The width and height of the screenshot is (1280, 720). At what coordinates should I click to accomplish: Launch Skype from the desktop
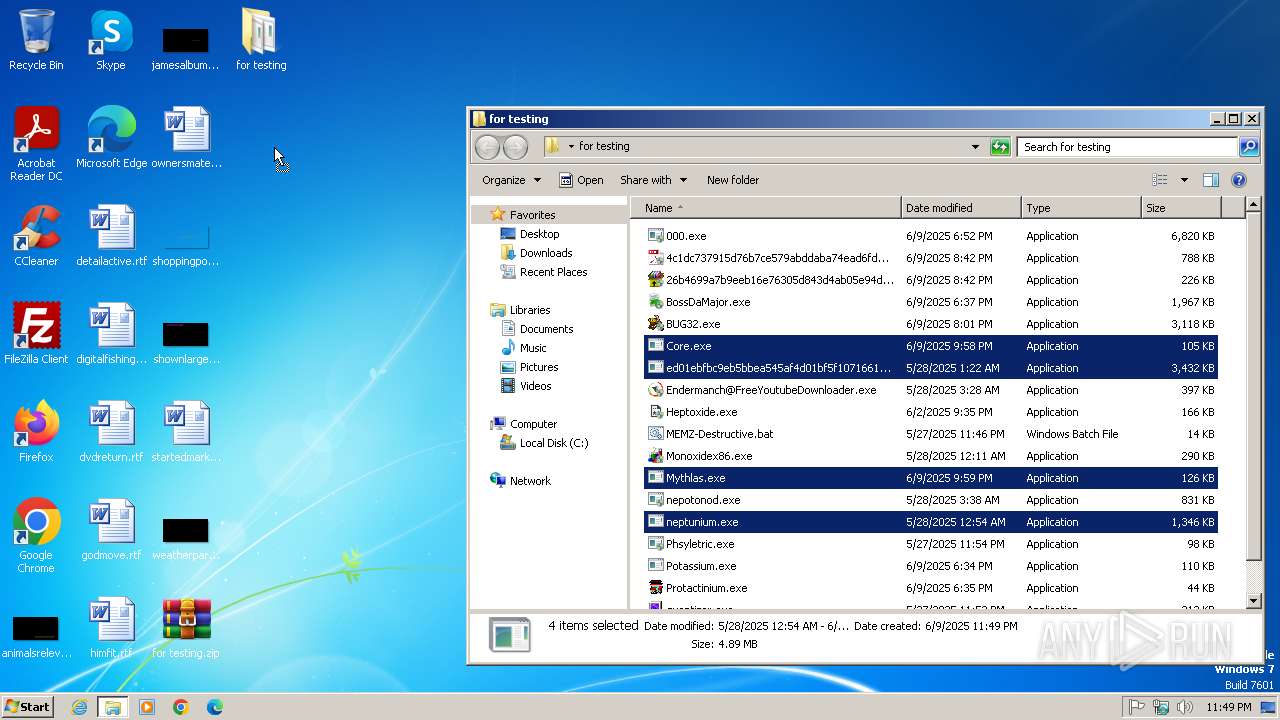111,40
